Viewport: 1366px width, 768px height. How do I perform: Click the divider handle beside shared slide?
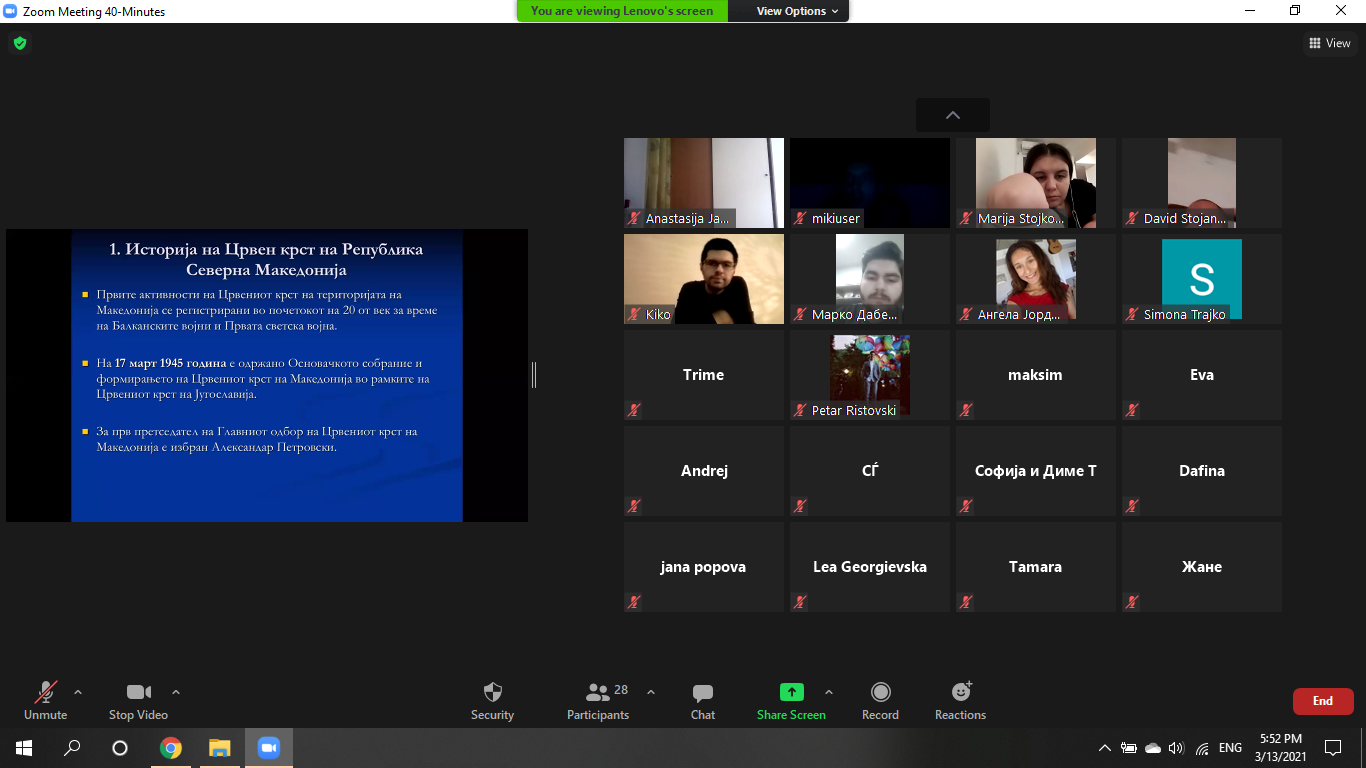pyautogui.click(x=534, y=375)
